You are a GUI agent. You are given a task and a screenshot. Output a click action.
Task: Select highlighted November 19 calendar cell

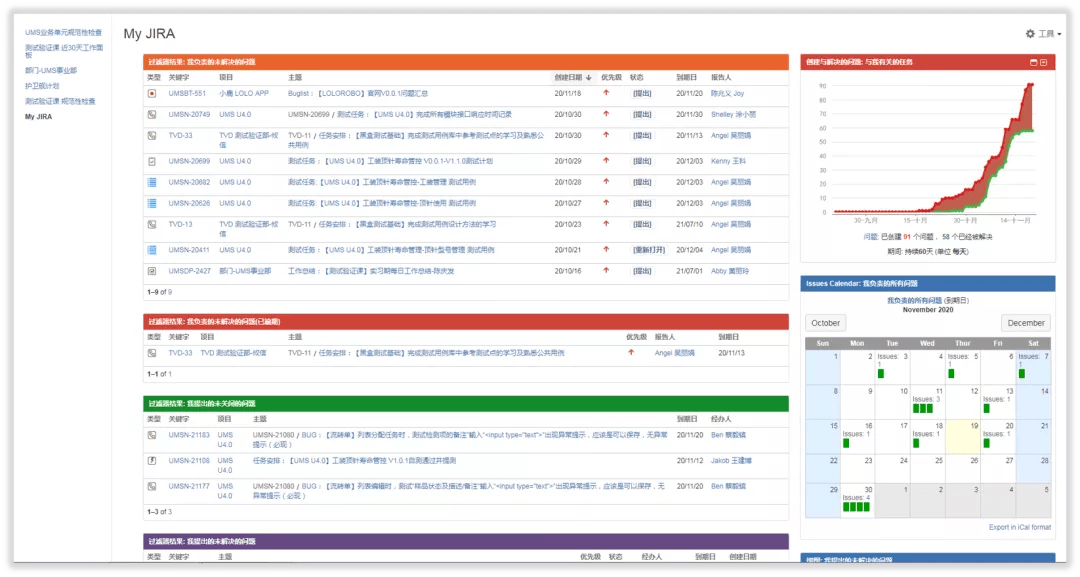(x=963, y=437)
